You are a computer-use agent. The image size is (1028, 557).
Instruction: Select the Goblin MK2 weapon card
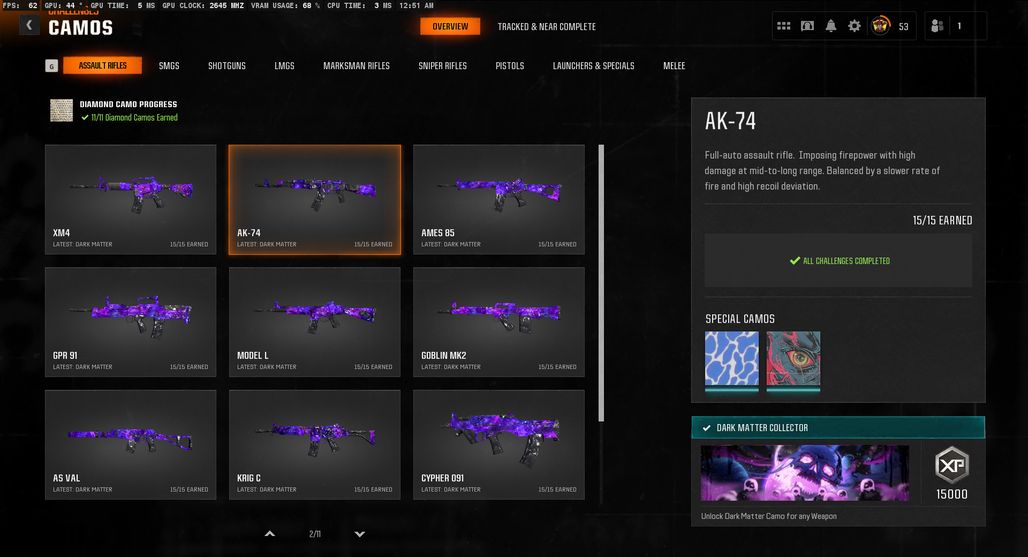pos(499,322)
